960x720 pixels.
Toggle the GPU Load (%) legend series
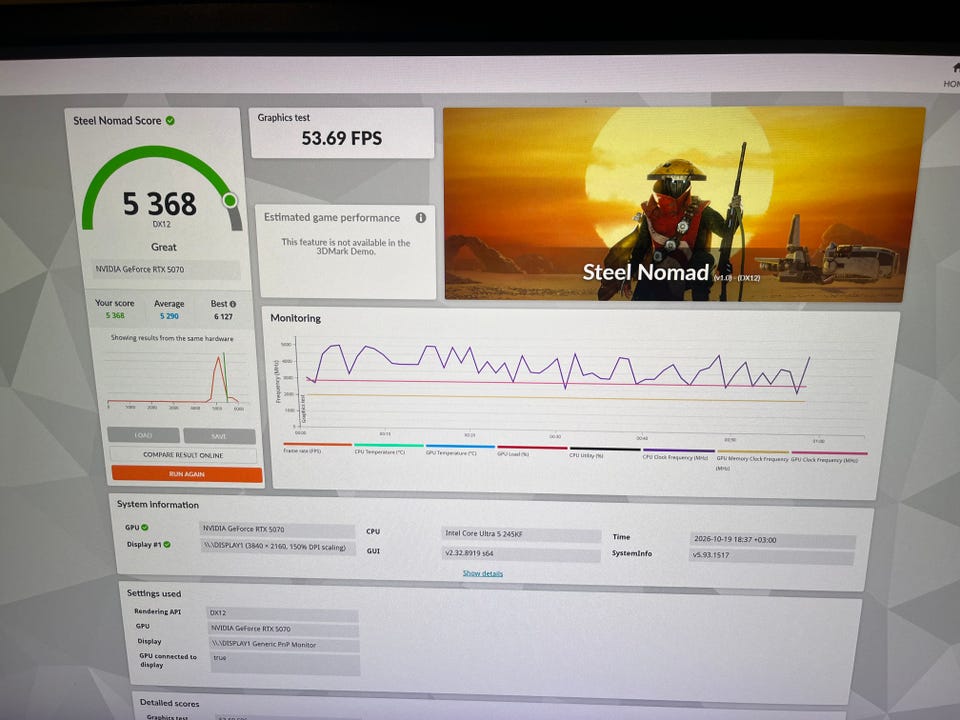click(532, 451)
